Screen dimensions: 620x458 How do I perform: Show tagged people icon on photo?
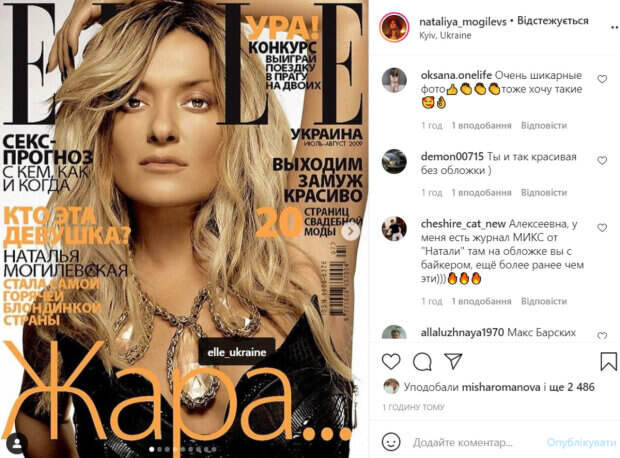point(17,444)
